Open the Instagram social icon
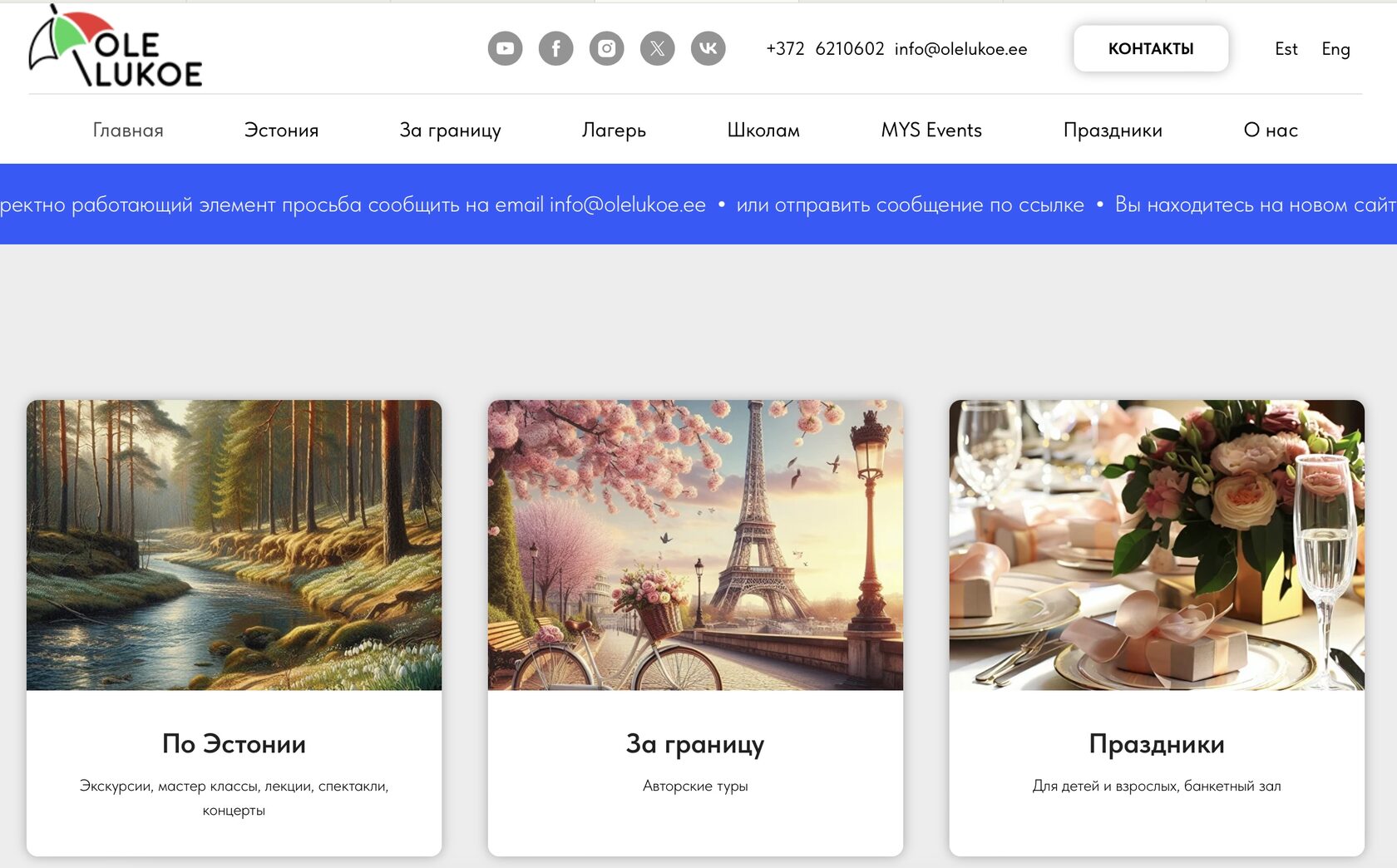 coord(606,48)
